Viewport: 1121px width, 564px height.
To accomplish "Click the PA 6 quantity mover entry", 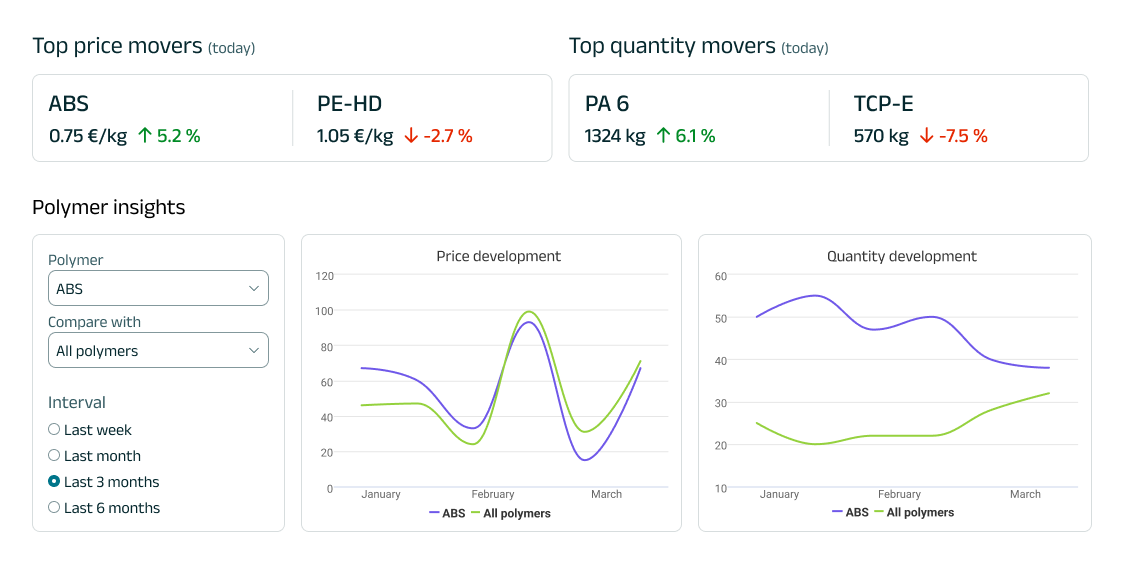I will click(695, 118).
